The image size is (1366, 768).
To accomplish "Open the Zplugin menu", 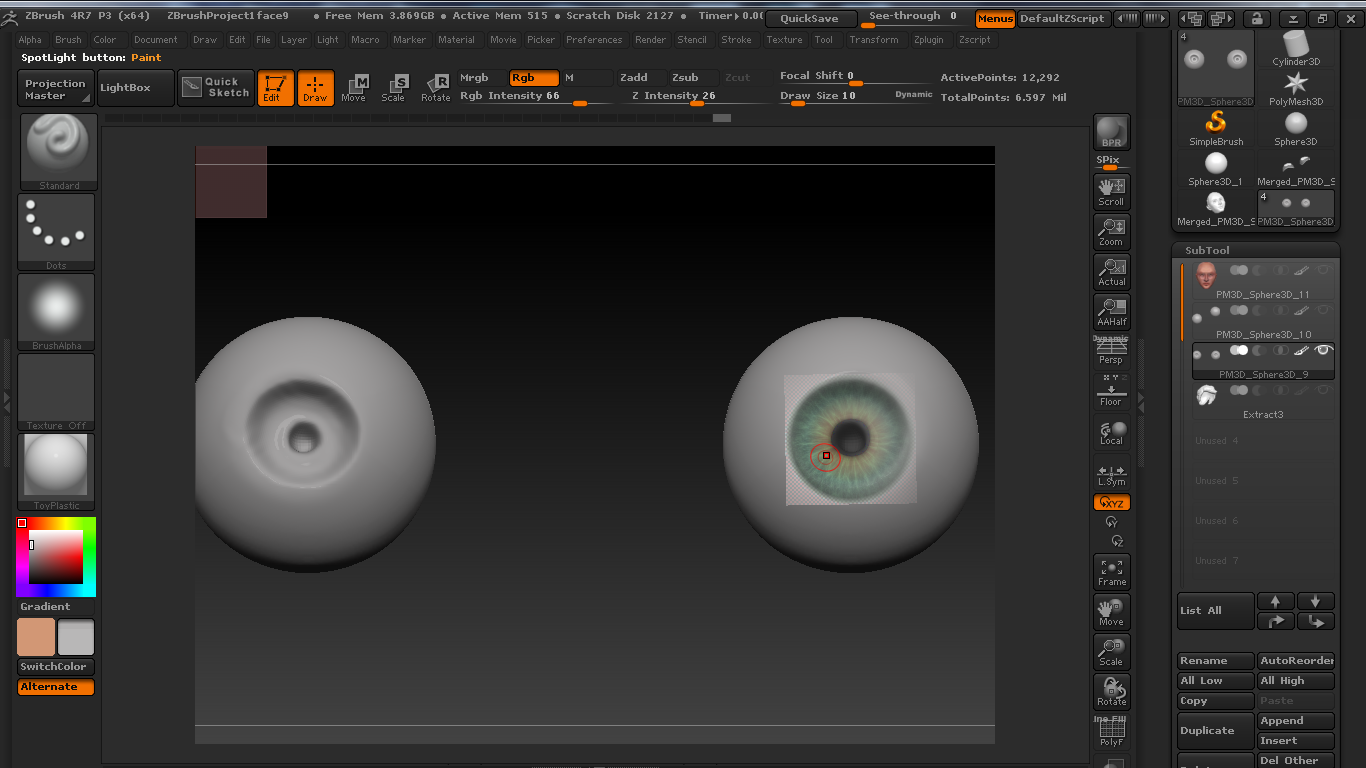I will point(929,40).
